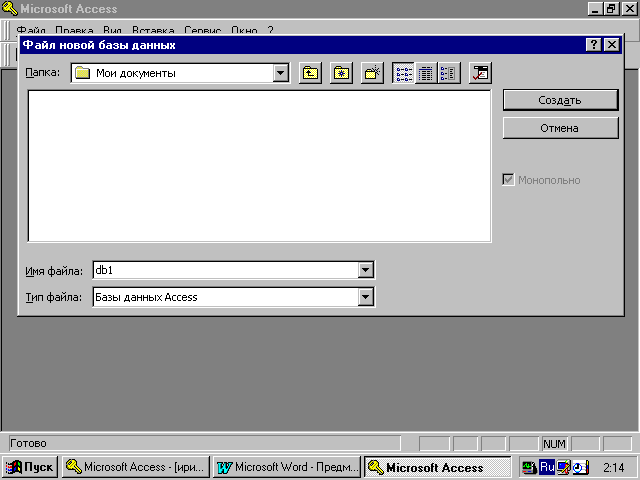This screenshot has width=640, height=480.
Task: Switch to first Microsoft Access taskbar button
Action: pos(136,467)
